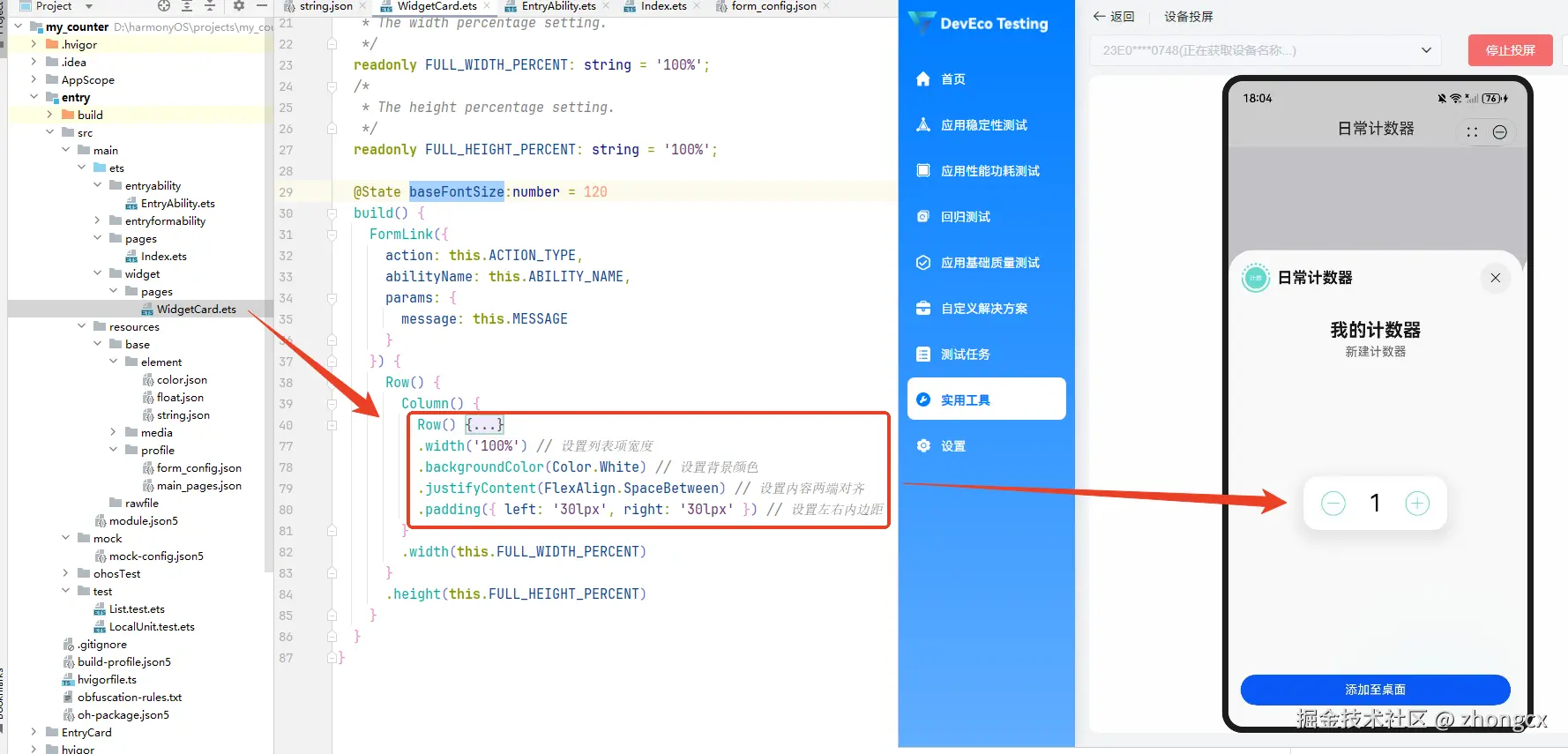Viewport: 1568px width, 754px height.
Task: Select 实用工具 in sidebar
Action: (986, 399)
